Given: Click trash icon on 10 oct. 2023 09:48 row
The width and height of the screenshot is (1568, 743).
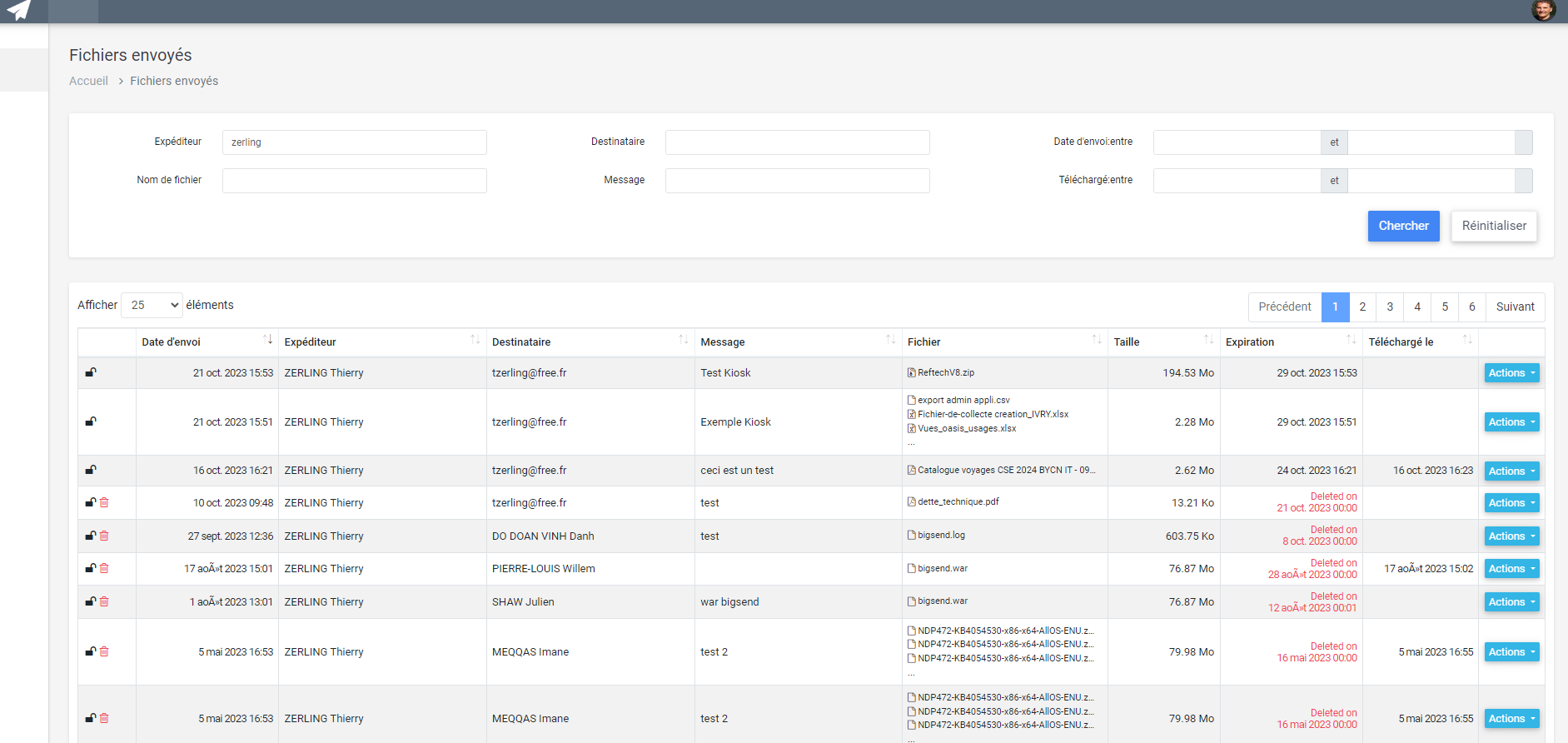Looking at the screenshot, I should click(104, 502).
